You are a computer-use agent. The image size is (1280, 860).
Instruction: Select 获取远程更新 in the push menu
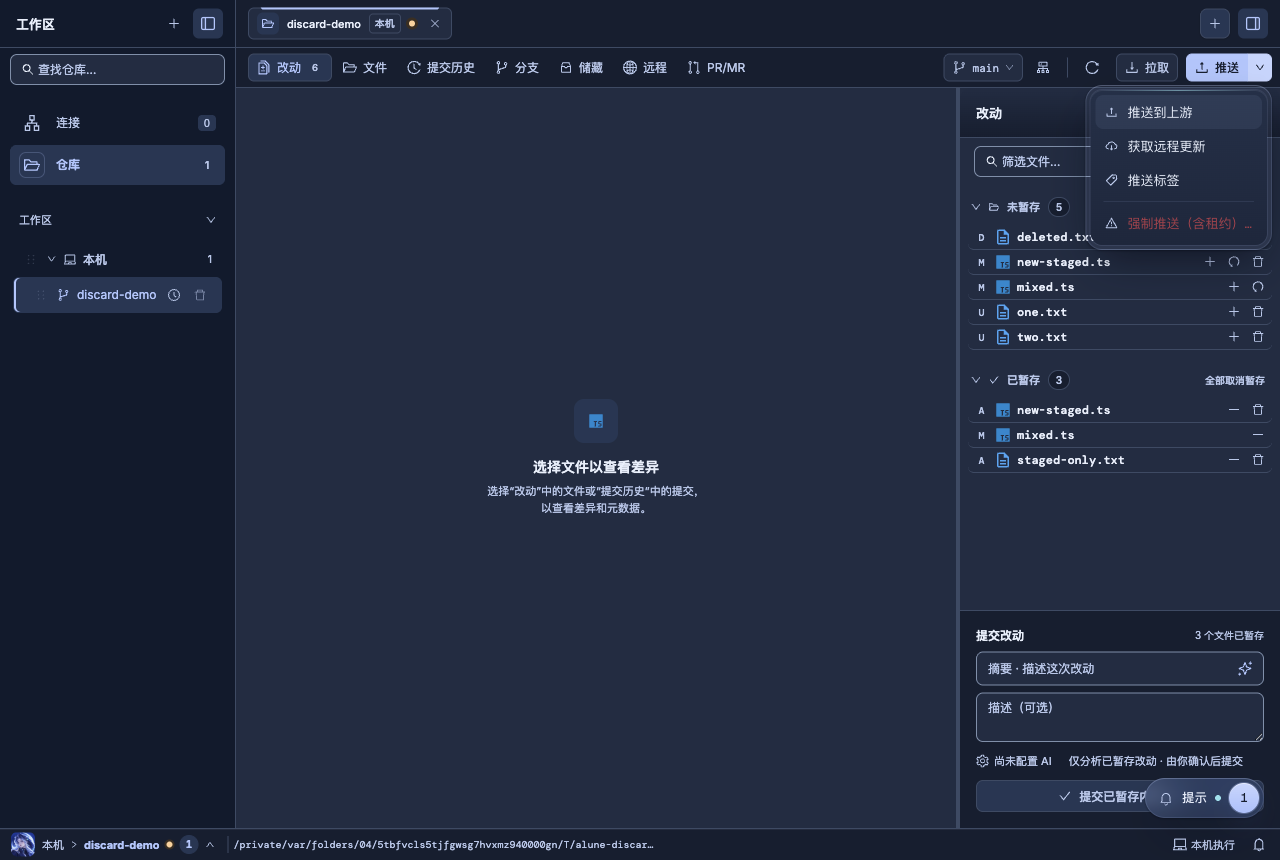(x=1178, y=146)
